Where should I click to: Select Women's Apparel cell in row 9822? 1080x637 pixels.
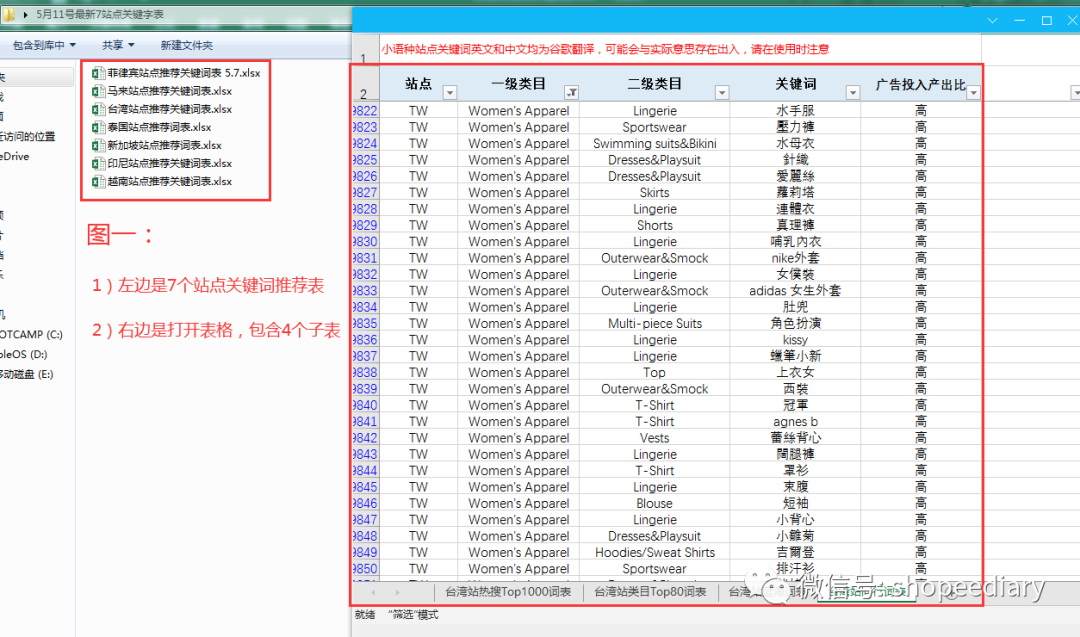519,111
